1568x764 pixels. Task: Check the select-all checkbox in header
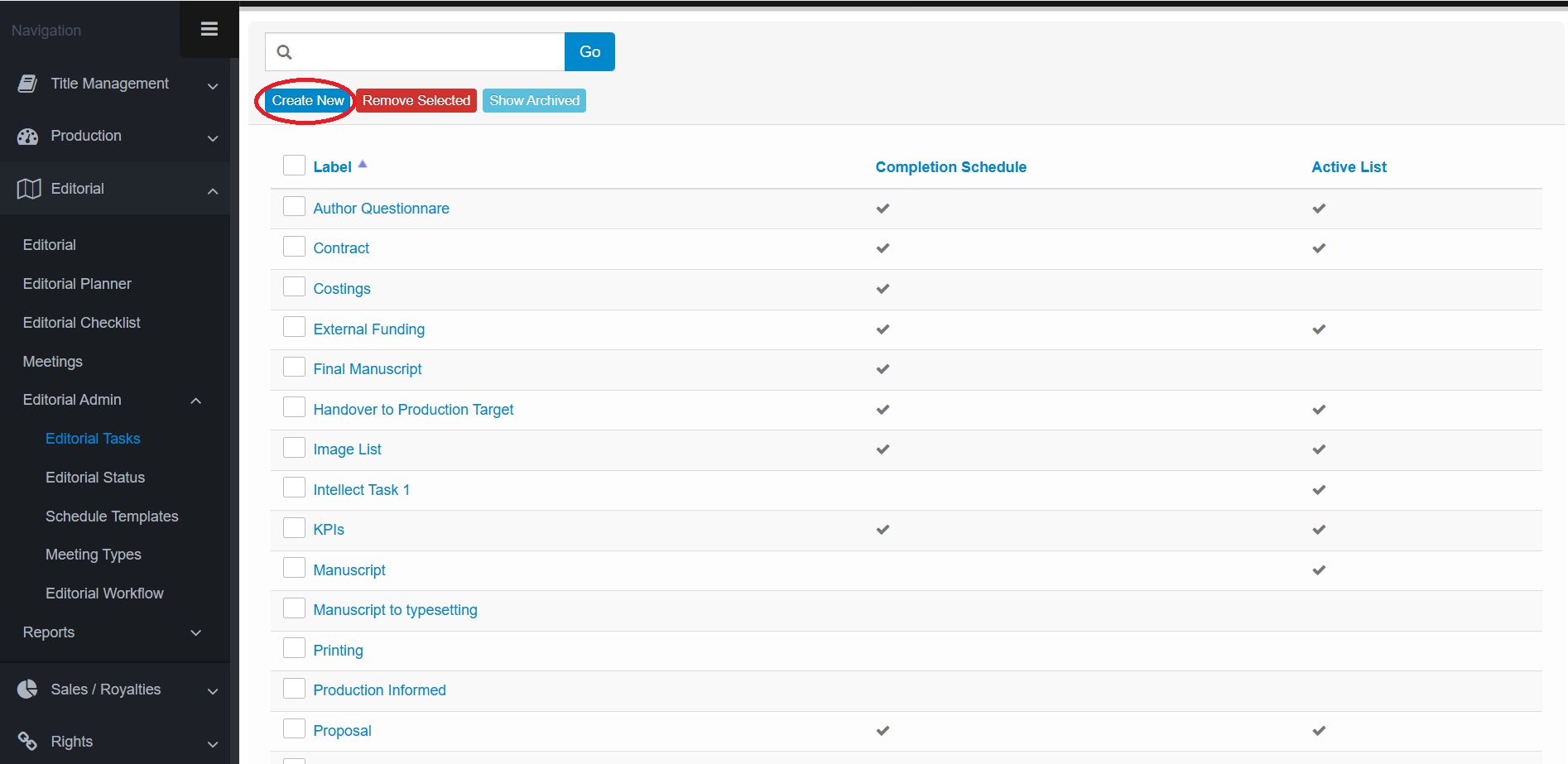click(x=294, y=165)
